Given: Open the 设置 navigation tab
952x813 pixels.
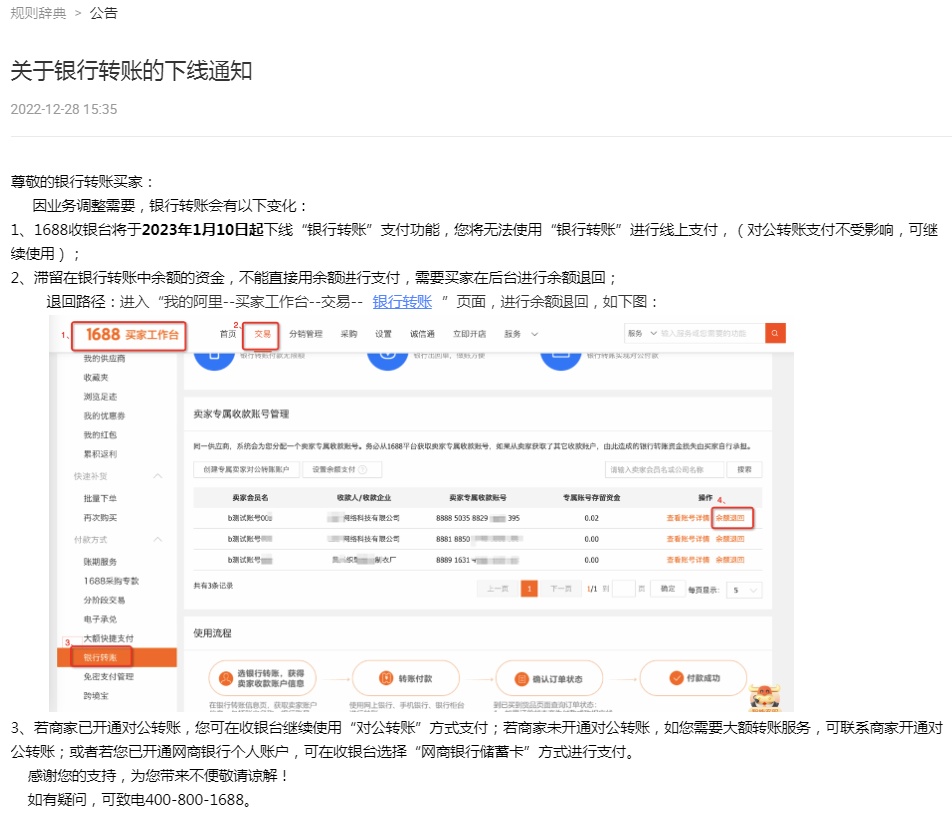Looking at the screenshot, I should (x=383, y=334).
